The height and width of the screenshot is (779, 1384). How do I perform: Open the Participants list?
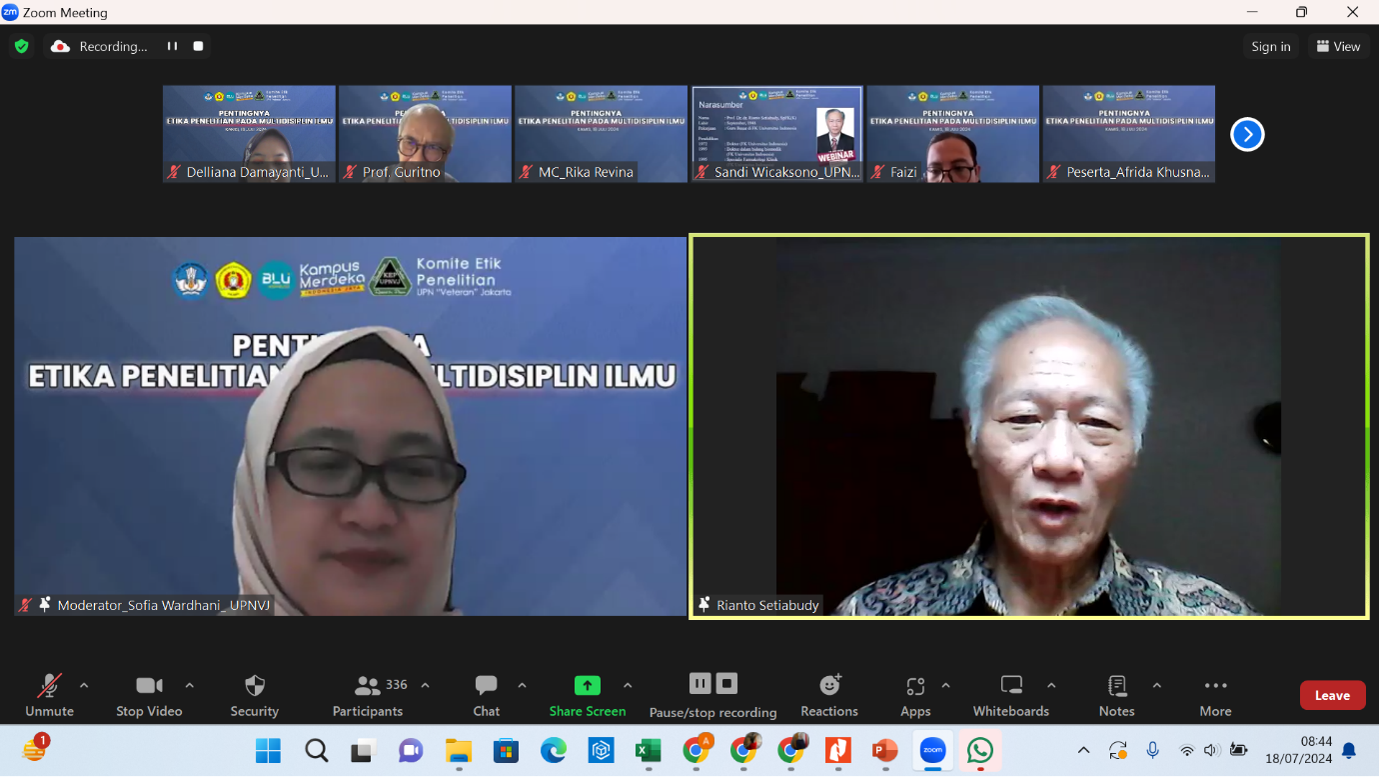click(368, 695)
